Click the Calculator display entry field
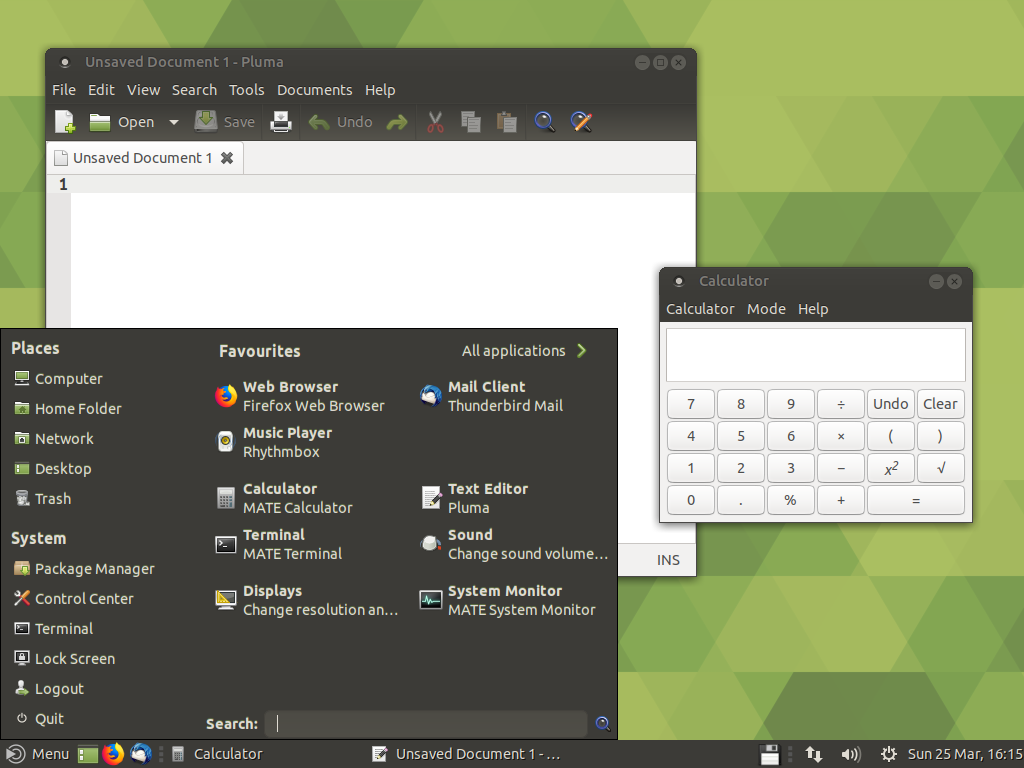 (x=816, y=355)
